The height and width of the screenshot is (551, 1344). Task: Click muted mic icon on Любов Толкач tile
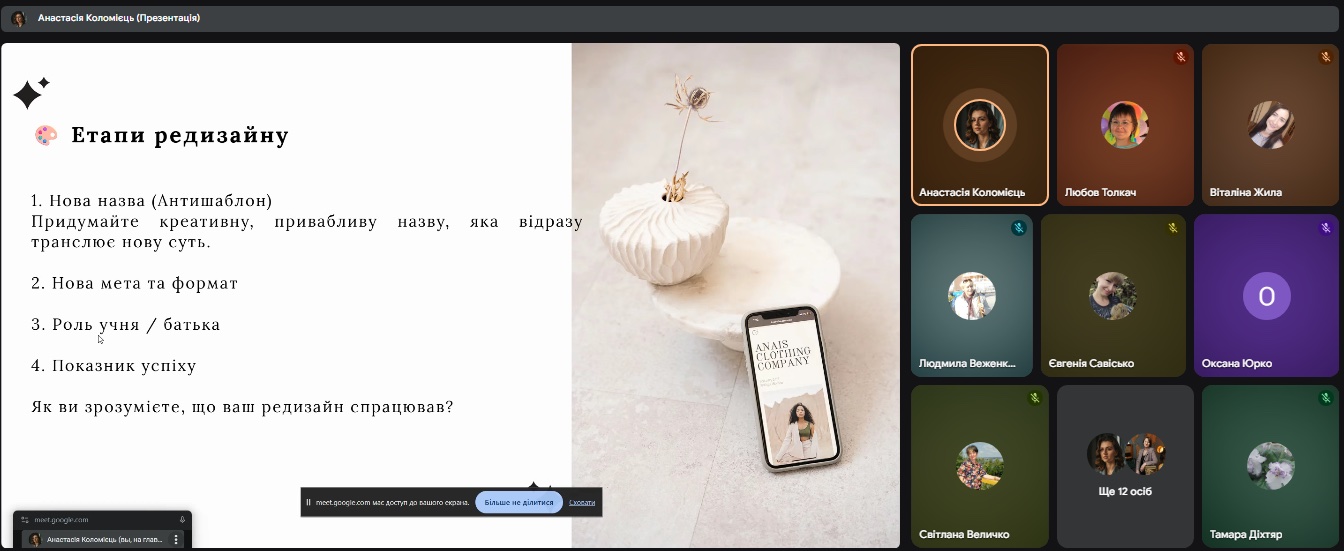pos(1180,57)
